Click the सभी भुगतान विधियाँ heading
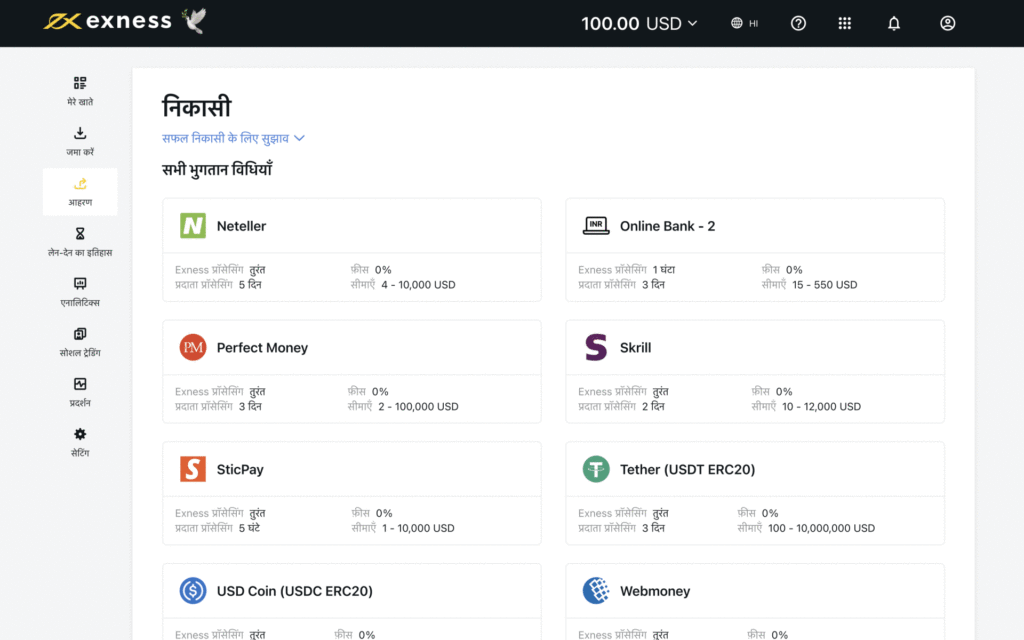The image size is (1024, 640). pyautogui.click(x=217, y=169)
